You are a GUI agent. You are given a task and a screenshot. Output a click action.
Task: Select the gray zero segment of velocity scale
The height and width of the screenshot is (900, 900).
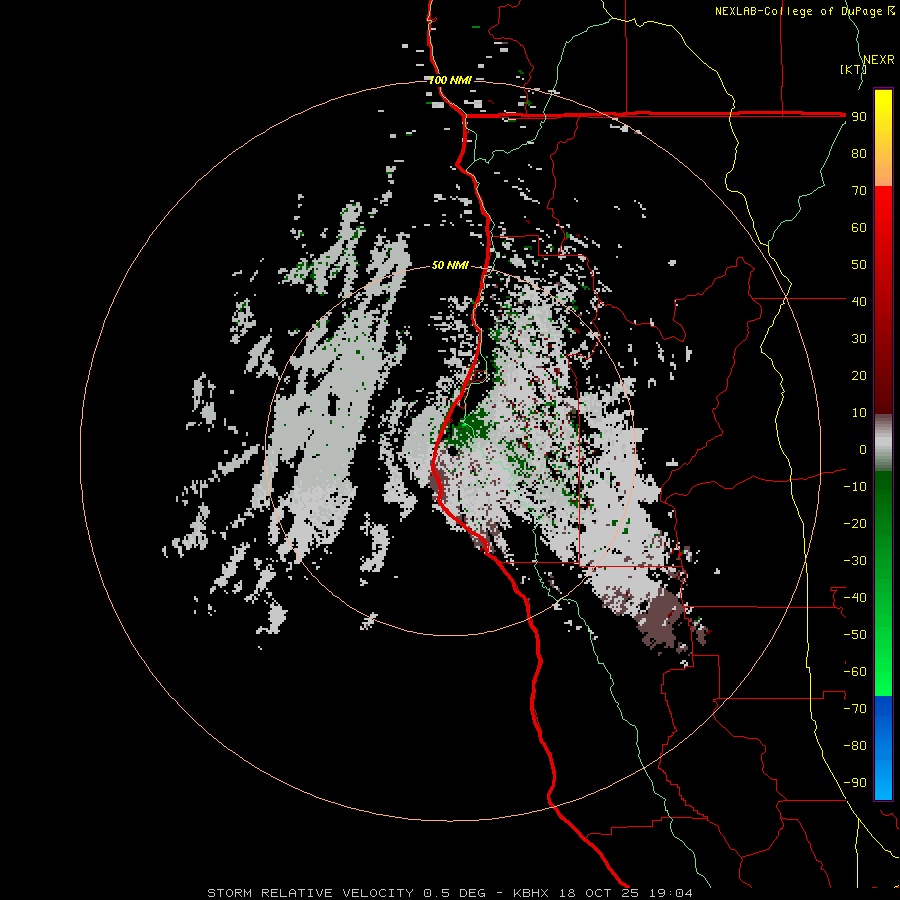[x=883, y=442]
